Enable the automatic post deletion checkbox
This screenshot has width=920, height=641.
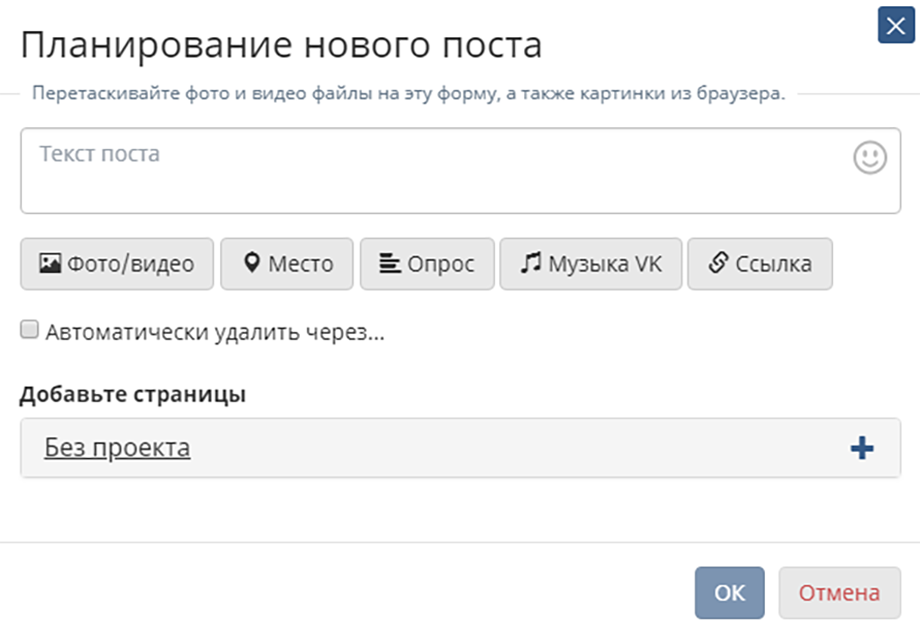point(29,330)
